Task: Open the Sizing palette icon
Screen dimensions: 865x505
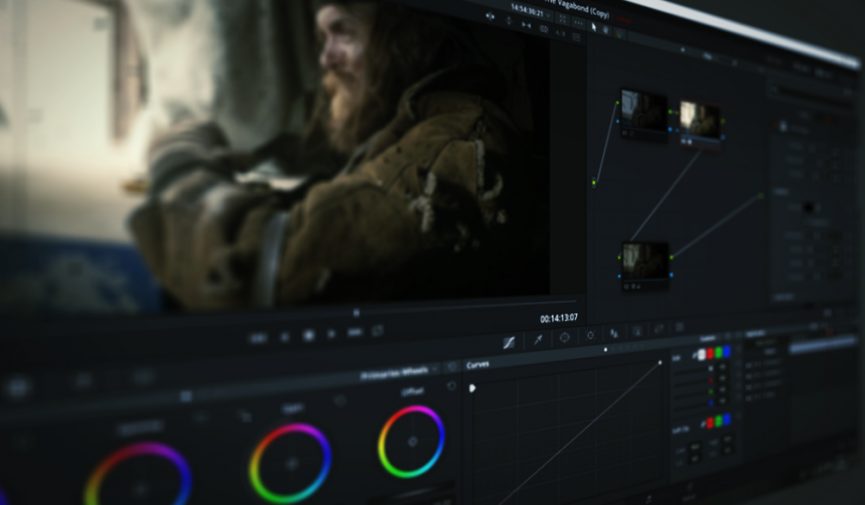Action: [x=659, y=329]
